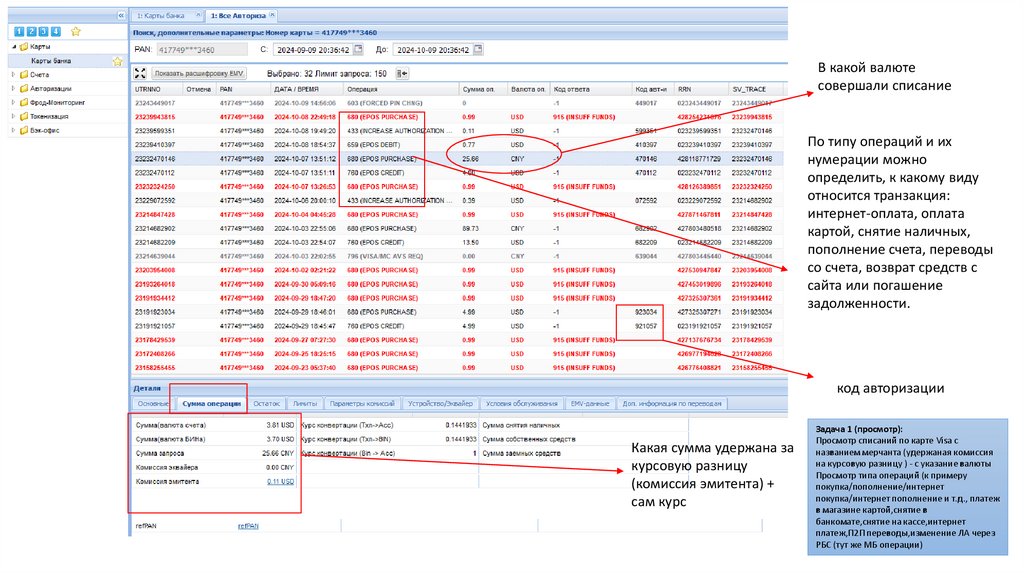Viewport: 1024px width, 574px height.
Task: Sort by the Код ответа column header
Action: click(591, 89)
